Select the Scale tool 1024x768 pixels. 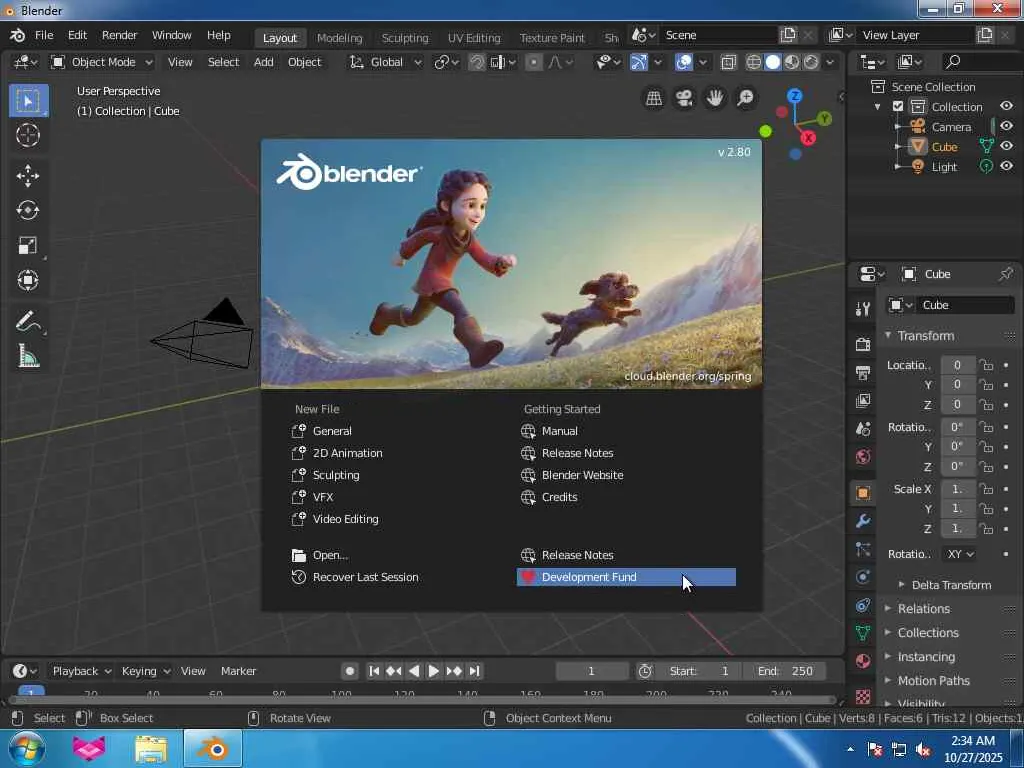click(28, 246)
